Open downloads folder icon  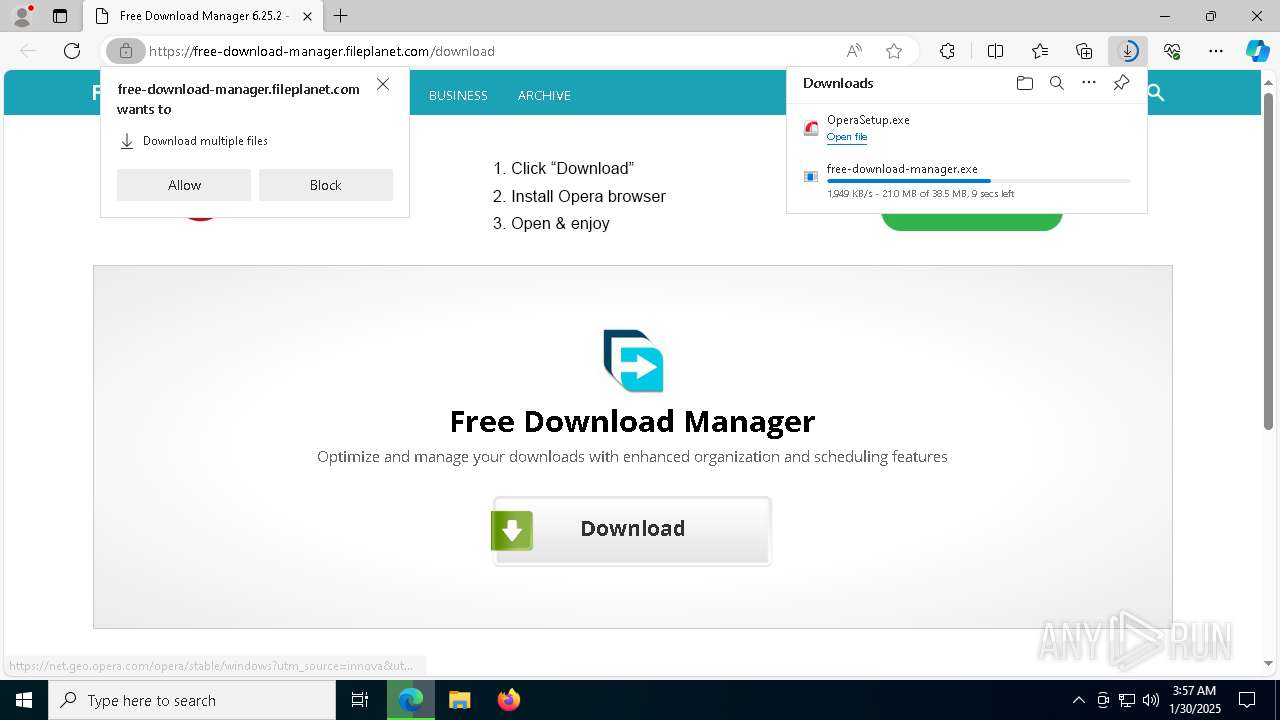click(1024, 83)
